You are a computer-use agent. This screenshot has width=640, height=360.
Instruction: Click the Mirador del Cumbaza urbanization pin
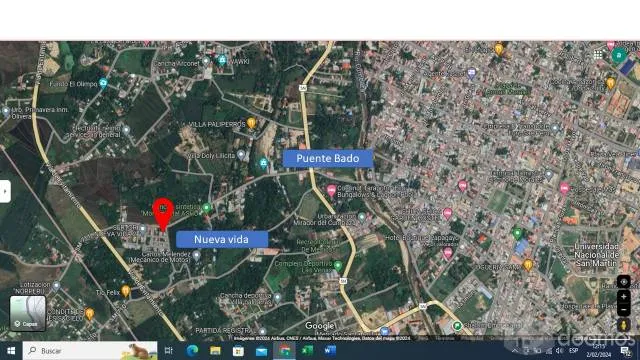pyautogui.click(x=362, y=217)
